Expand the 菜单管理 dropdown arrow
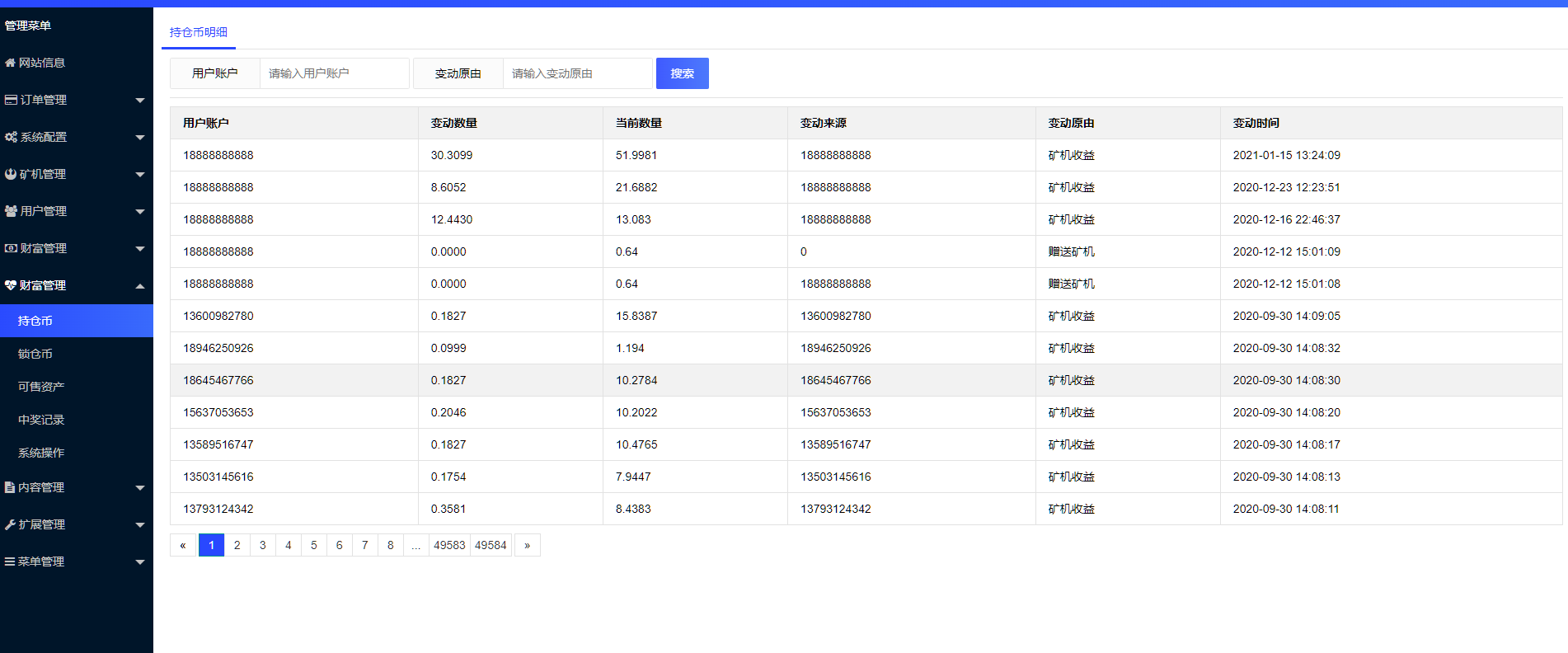 coord(139,562)
